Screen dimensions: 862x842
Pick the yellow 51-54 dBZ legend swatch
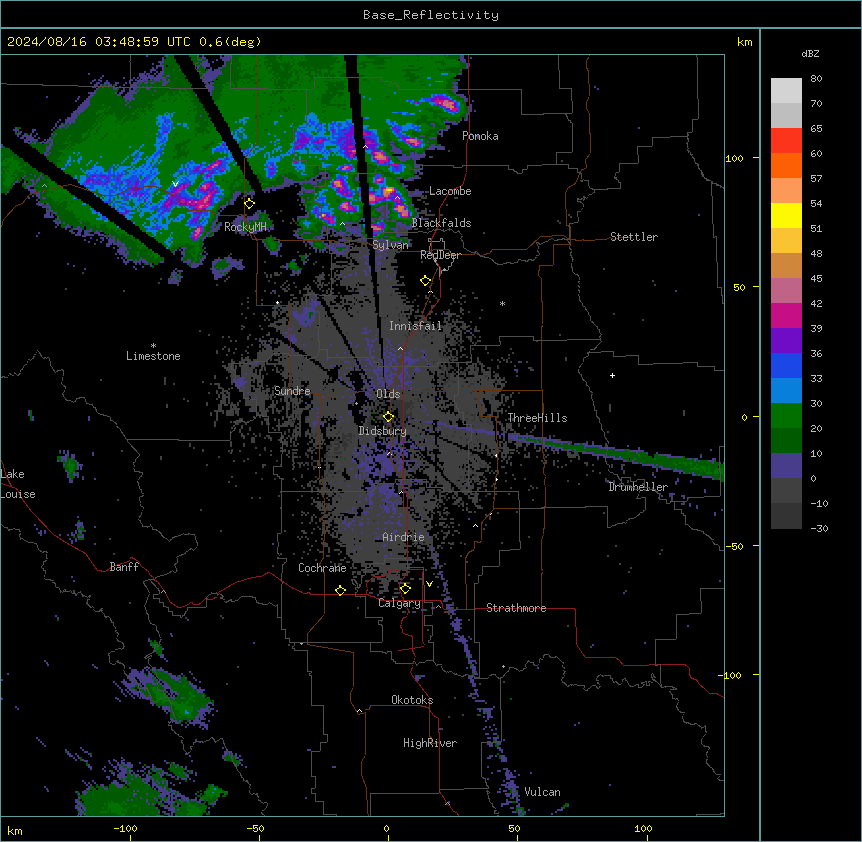(x=786, y=215)
